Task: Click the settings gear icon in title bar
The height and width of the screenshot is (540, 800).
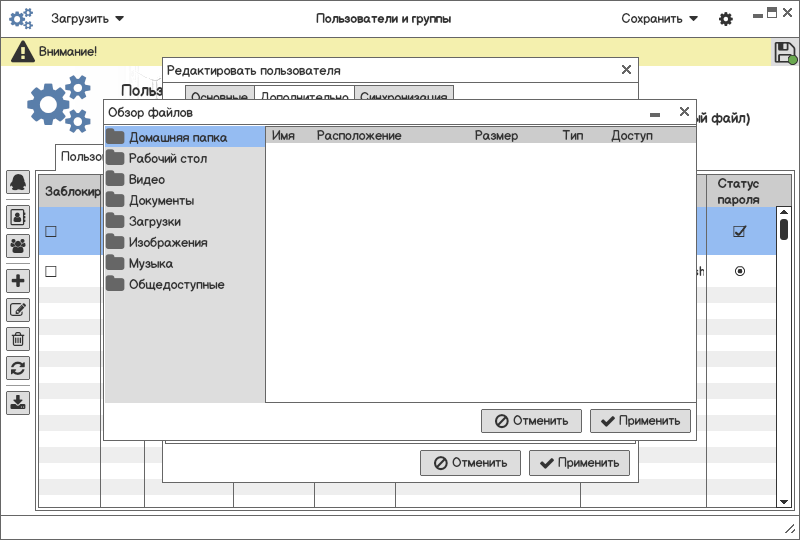Action: pos(726,19)
